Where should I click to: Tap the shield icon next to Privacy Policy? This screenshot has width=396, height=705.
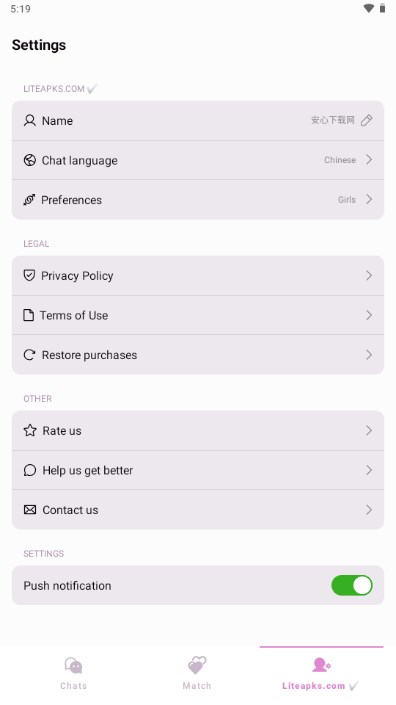point(29,275)
